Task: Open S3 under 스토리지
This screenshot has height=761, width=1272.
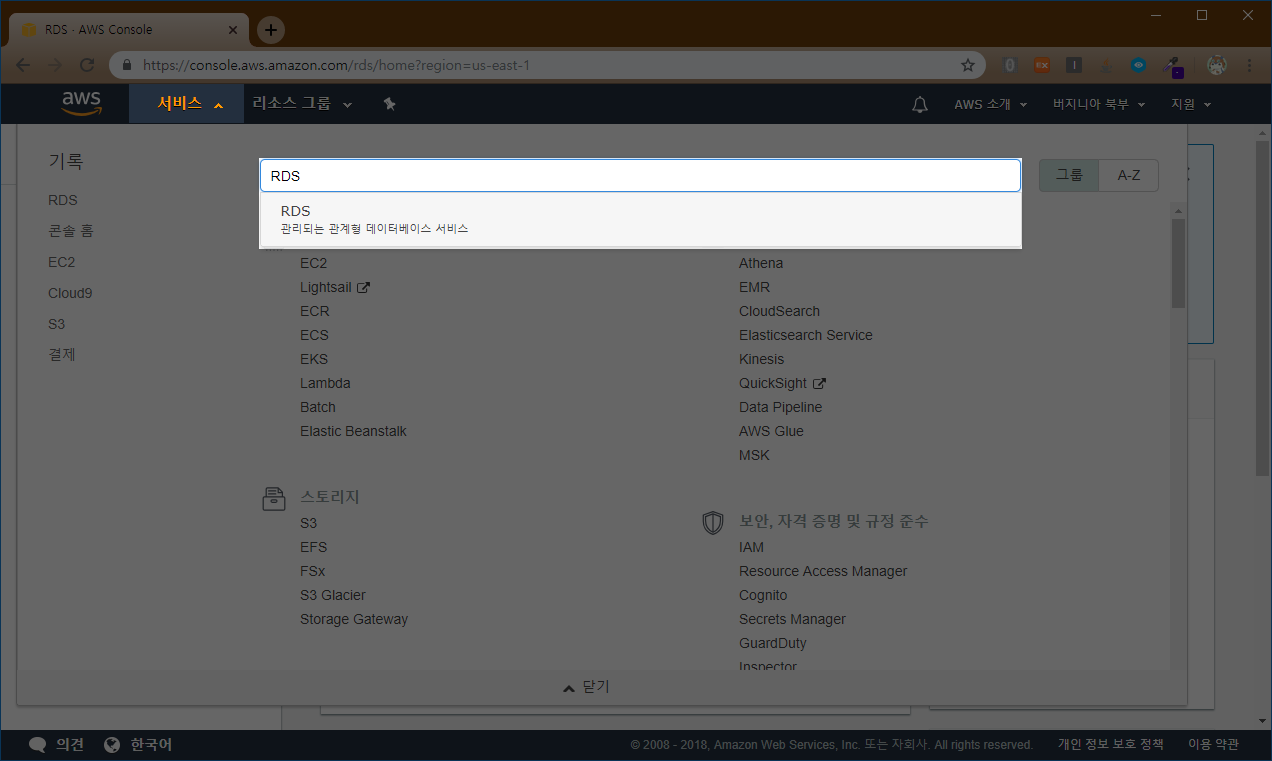Action: (x=309, y=523)
